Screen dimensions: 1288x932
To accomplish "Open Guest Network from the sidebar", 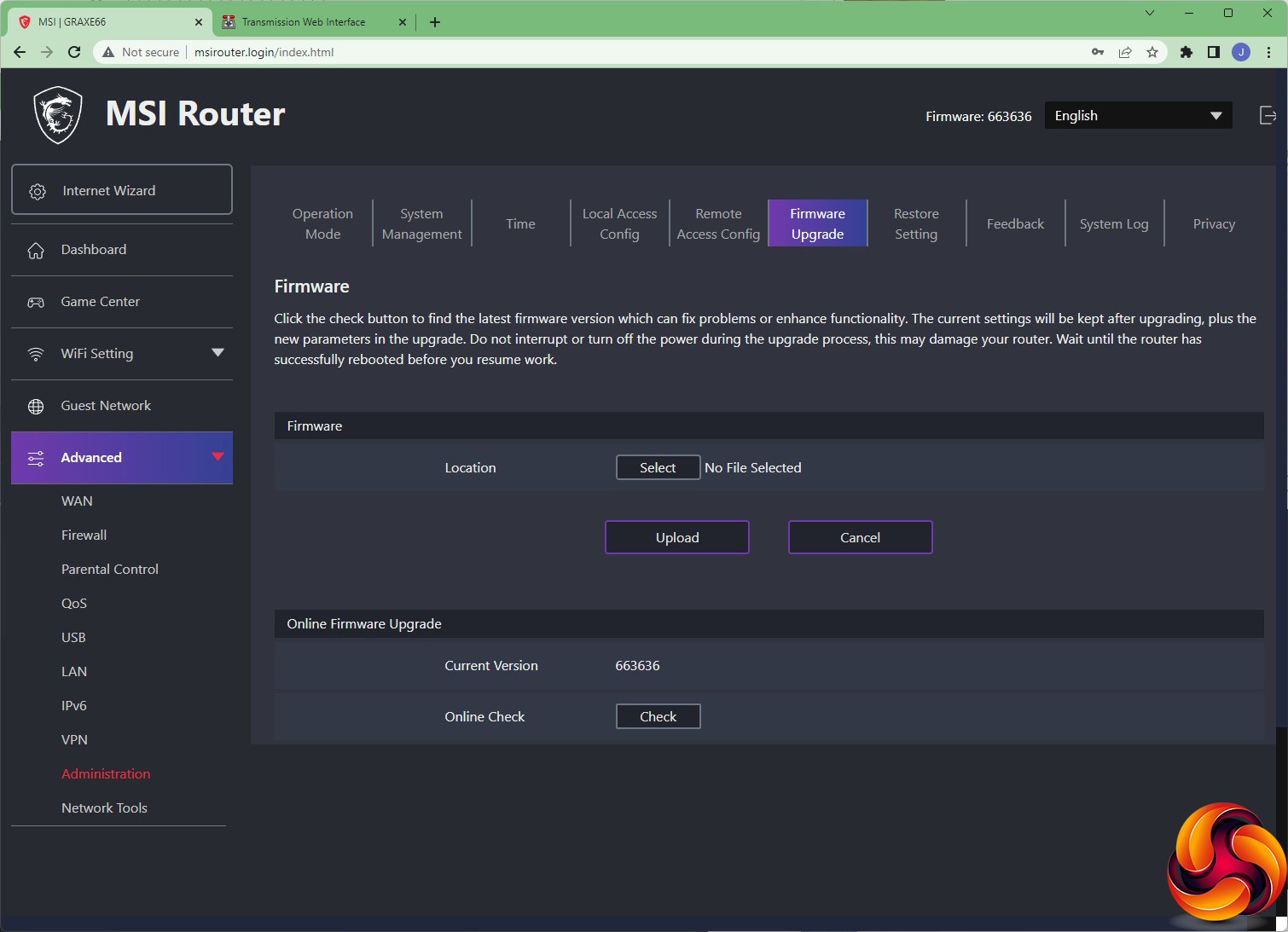I will point(122,406).
